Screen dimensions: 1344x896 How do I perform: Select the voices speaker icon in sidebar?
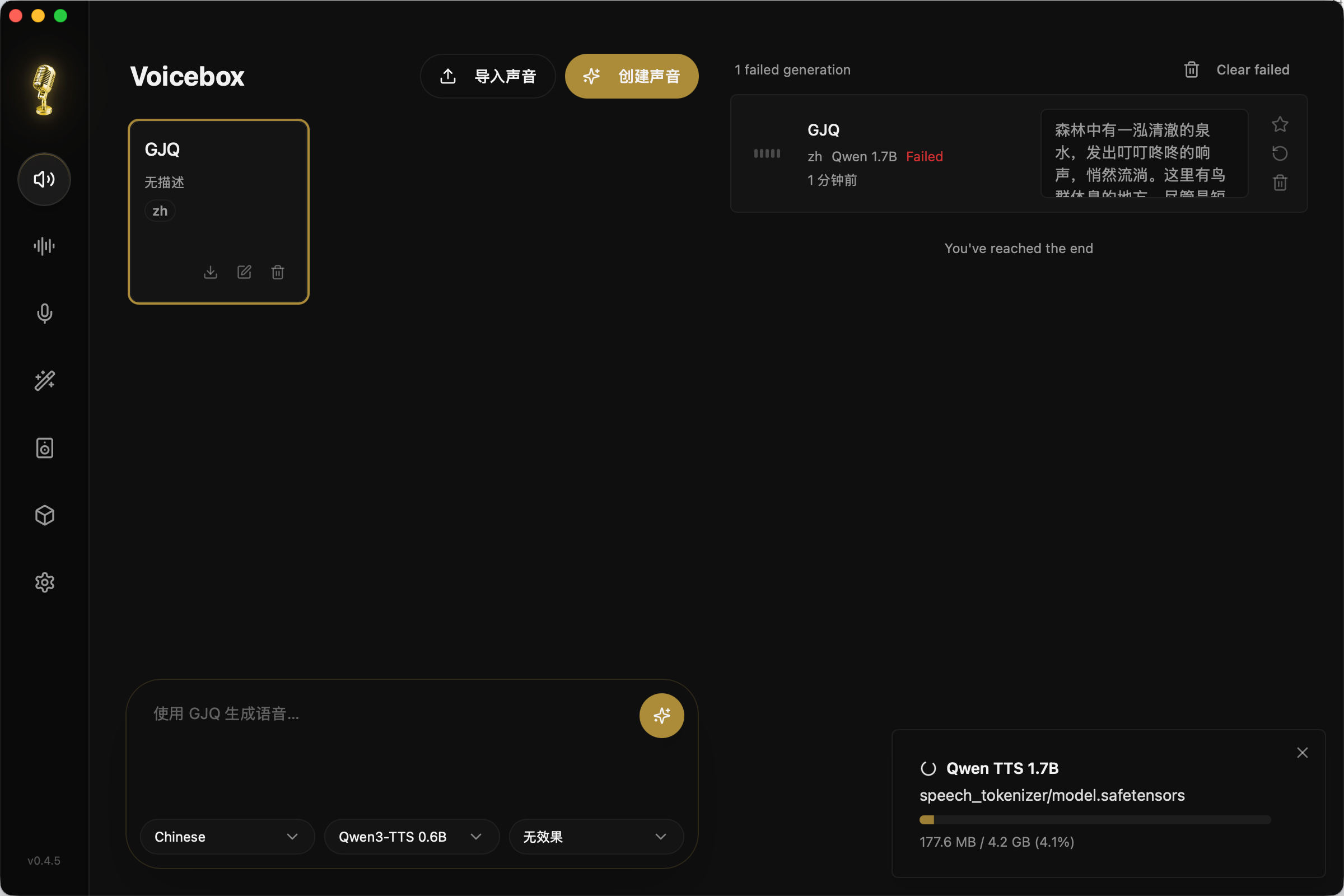(x=44, y=179)
